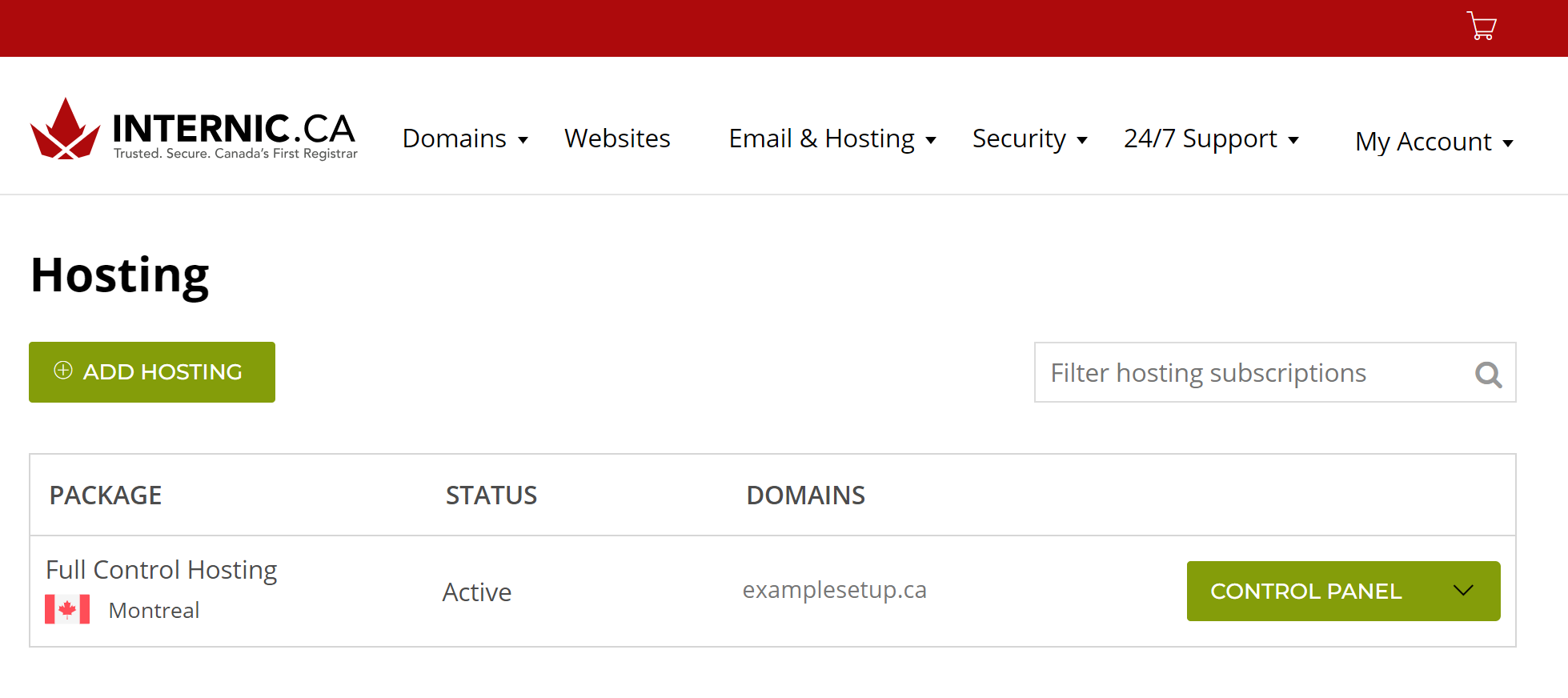Click the CONTROL PANEL button label
The height and width of the screenshot is (698, 1568).
1306,592
